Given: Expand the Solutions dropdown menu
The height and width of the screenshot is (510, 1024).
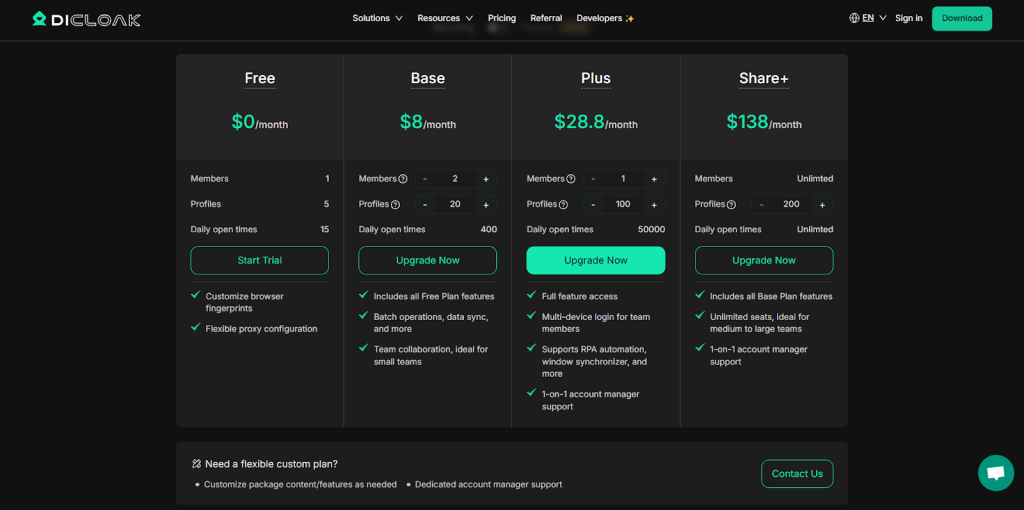Looking at the screenshot, I should pyautogui.click(x=377, y=18).
